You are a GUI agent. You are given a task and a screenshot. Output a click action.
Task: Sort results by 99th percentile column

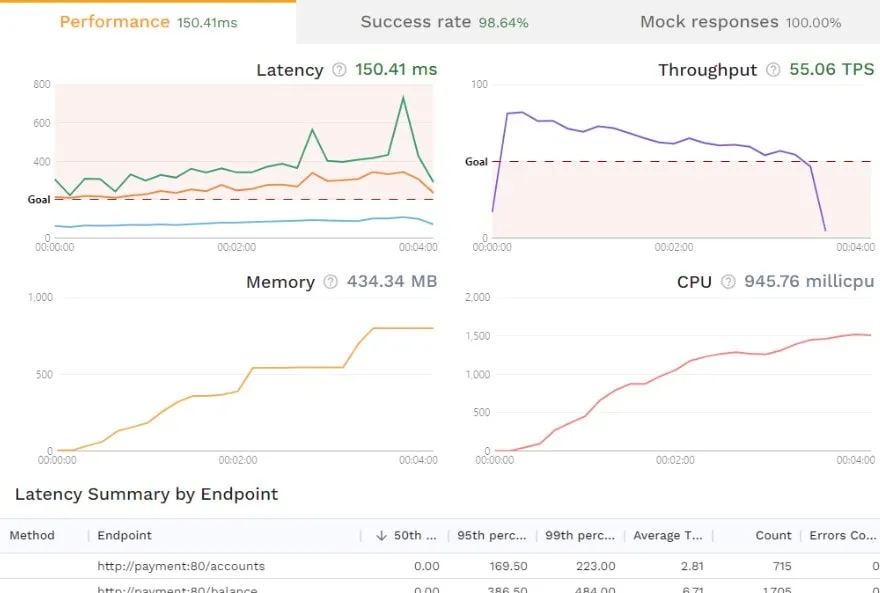coord(580,535)
